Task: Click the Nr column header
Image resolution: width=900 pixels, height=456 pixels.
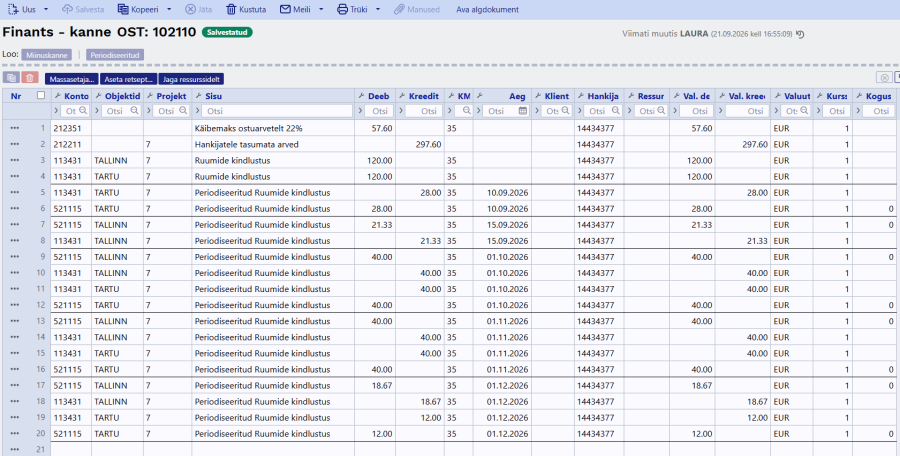Action: (16, 96)
